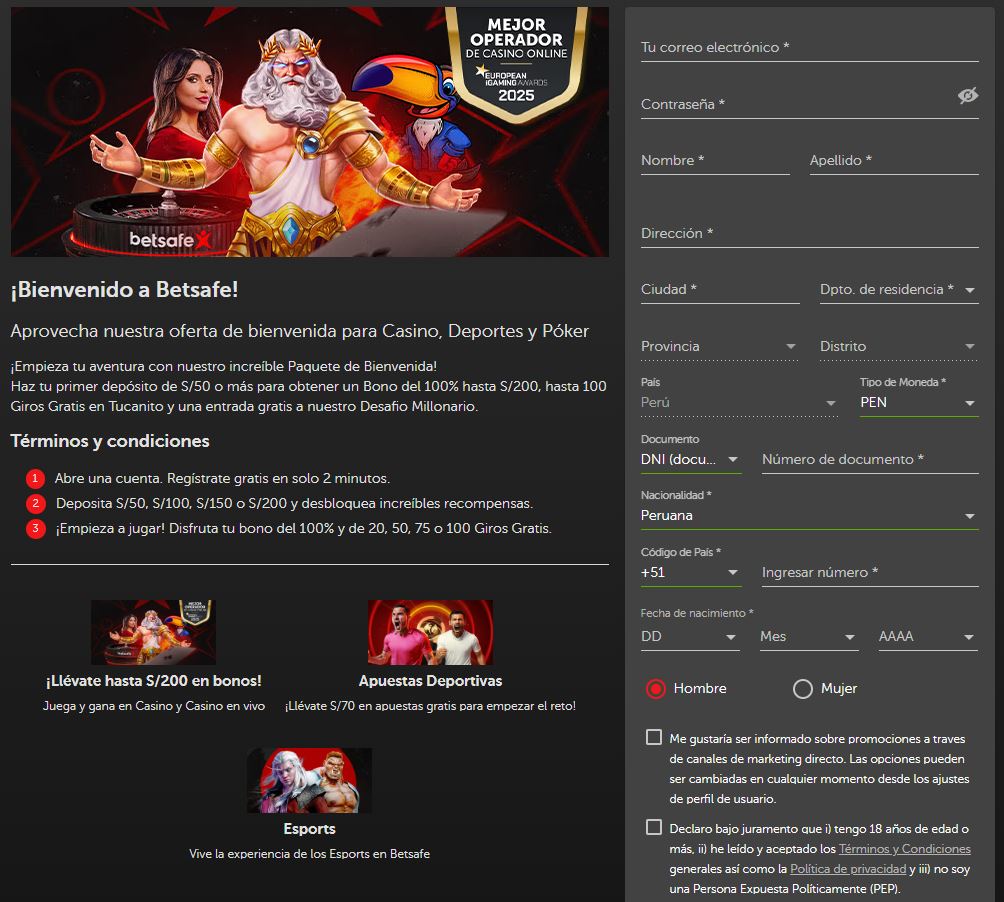The height and width of the screenshot is (902, 1004).
Task: Open the Nacionalidad dropdown showing Peruana
Action: point(969,515)
